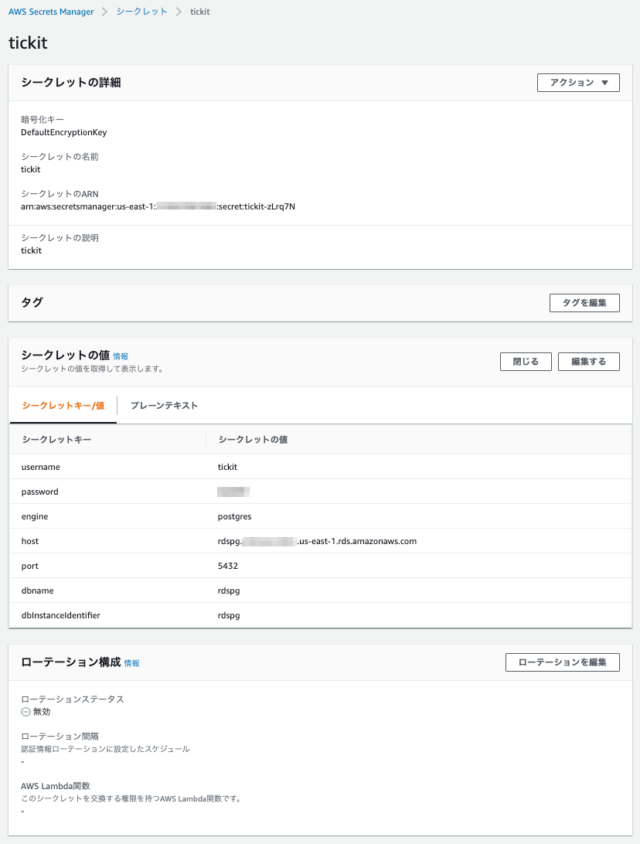Switch to the プレーンテキスト tab

164,405
